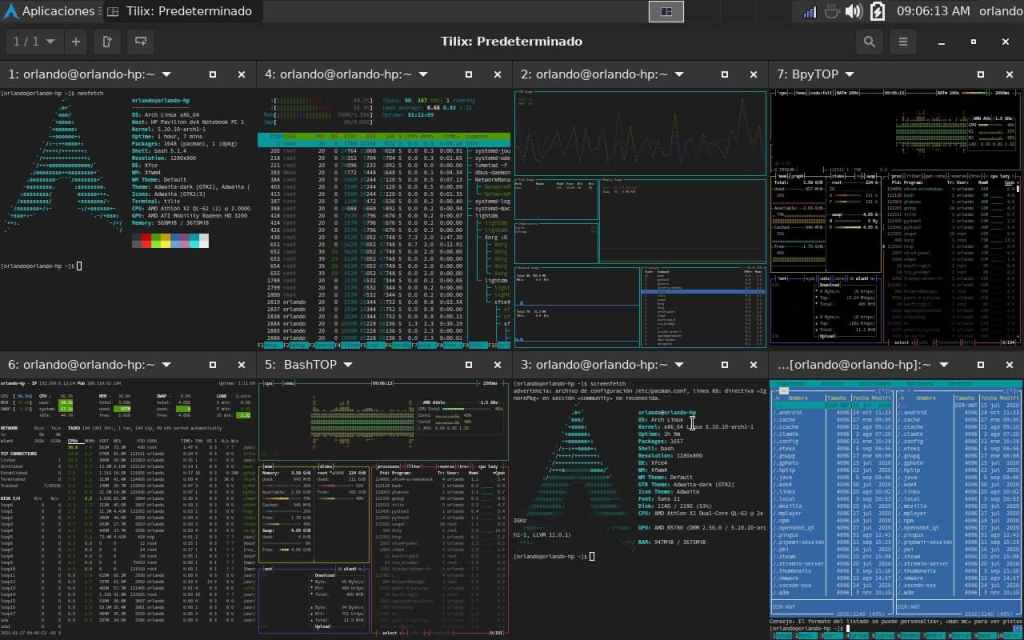
Task: Click the new session plus button
Action: coord(76,42)
